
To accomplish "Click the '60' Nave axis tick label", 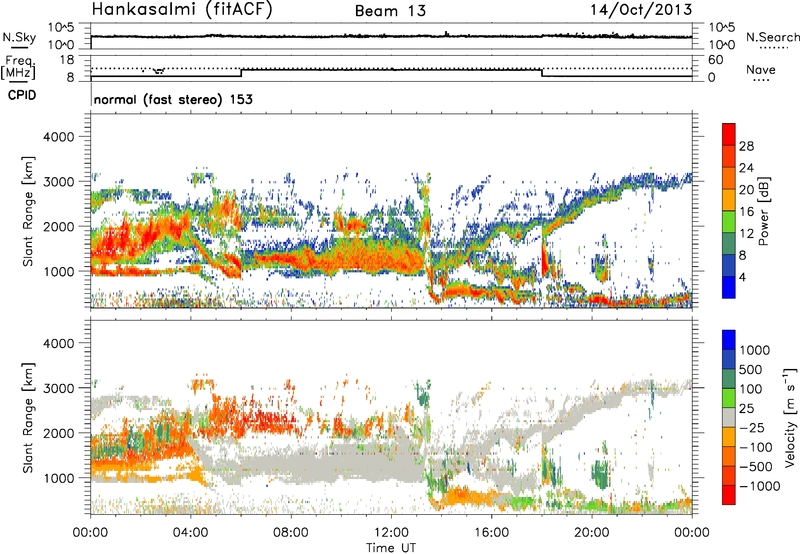I will [715, 60].
